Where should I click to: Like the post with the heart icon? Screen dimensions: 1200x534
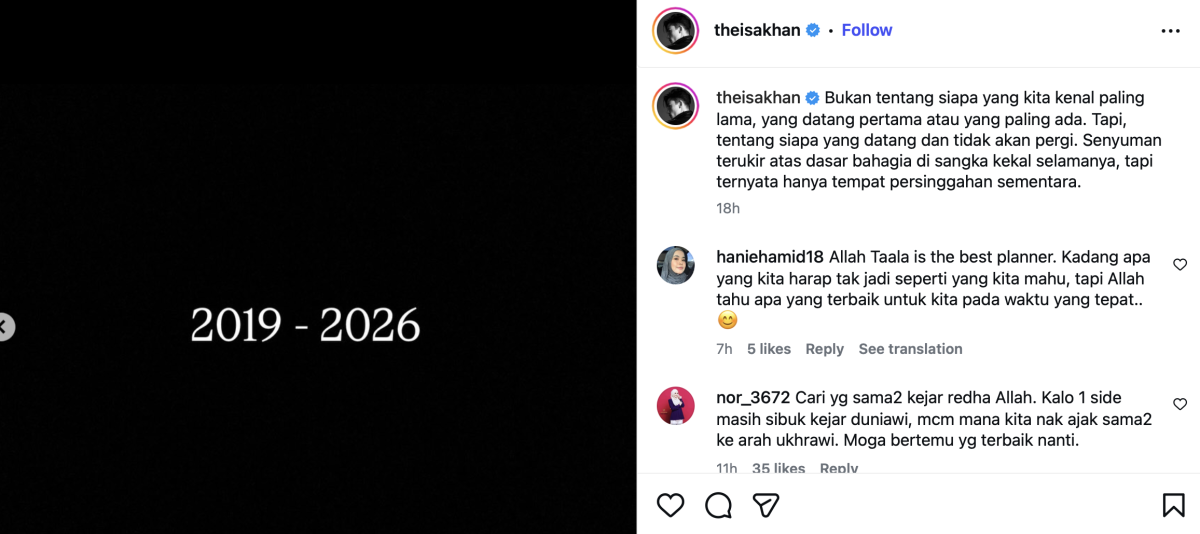[670, 505]
